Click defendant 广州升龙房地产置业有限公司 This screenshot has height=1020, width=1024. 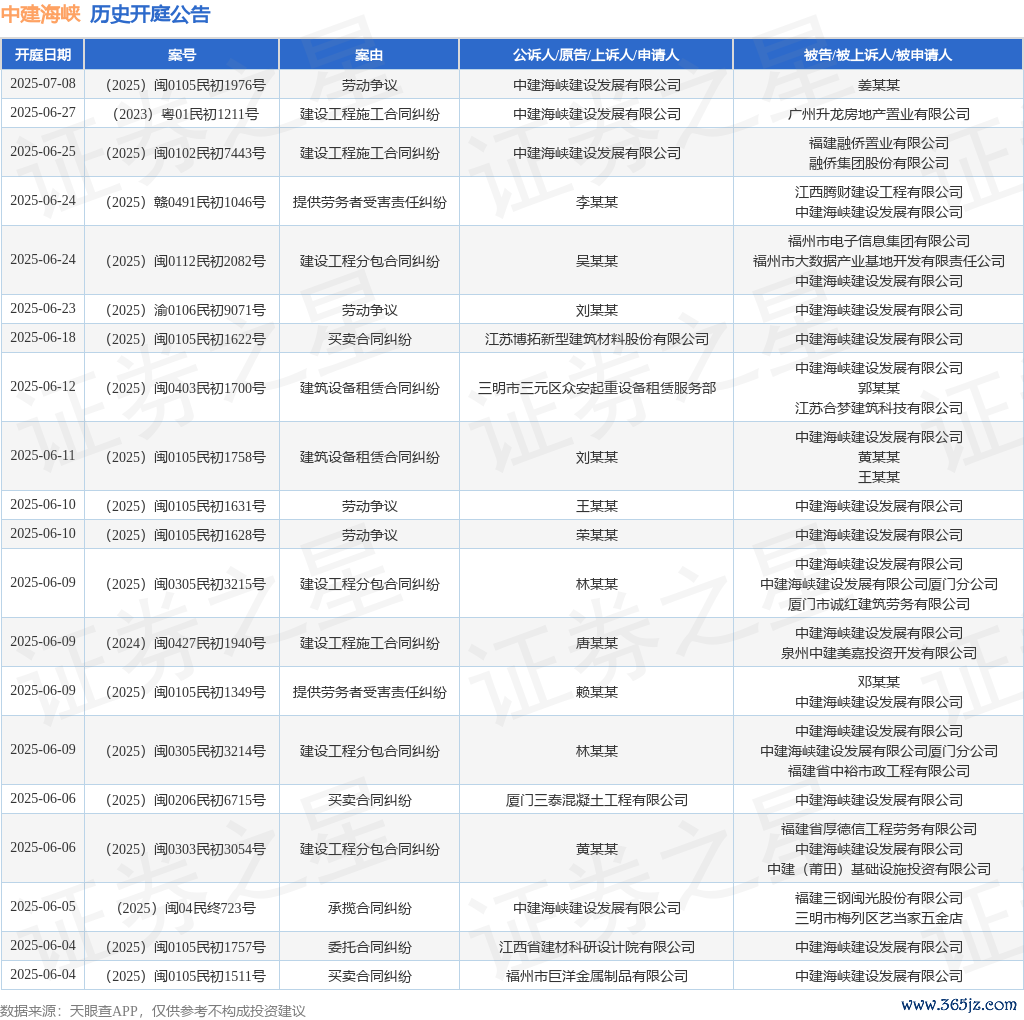(x=878, y=114)
